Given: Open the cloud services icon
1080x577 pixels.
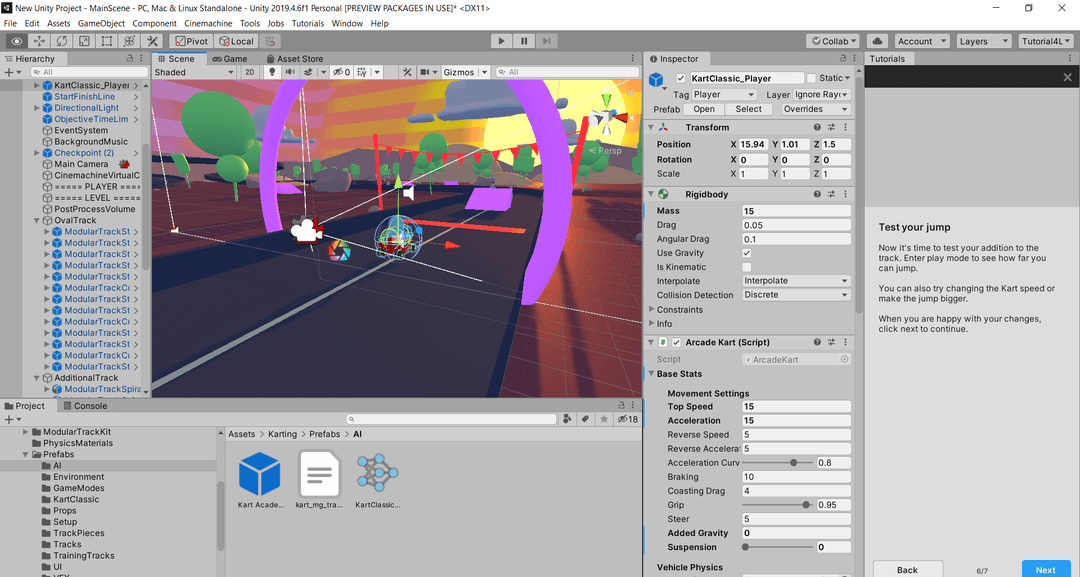Looking at the screenshot, I should pyautogui.click(x=877, y=41).
